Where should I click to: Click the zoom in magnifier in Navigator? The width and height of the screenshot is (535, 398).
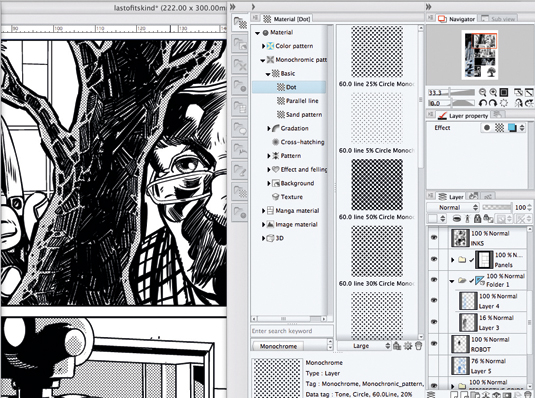coord(493,92)
